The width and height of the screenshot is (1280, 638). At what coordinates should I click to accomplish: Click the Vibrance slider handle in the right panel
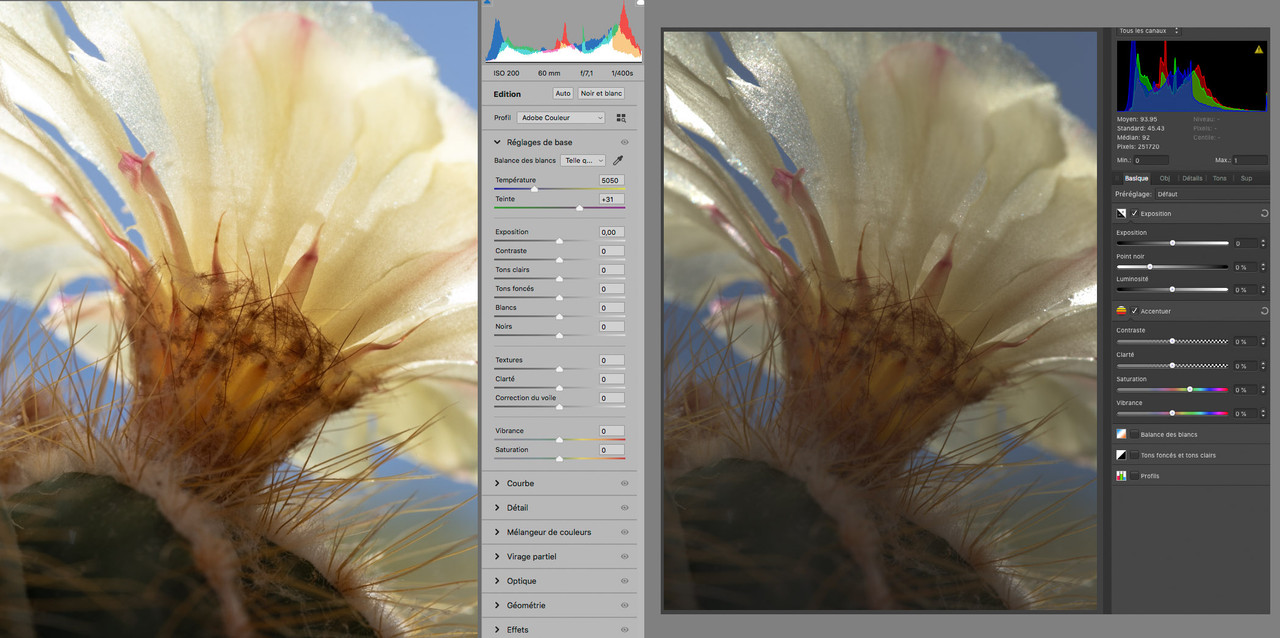(x=1172, y=412)
